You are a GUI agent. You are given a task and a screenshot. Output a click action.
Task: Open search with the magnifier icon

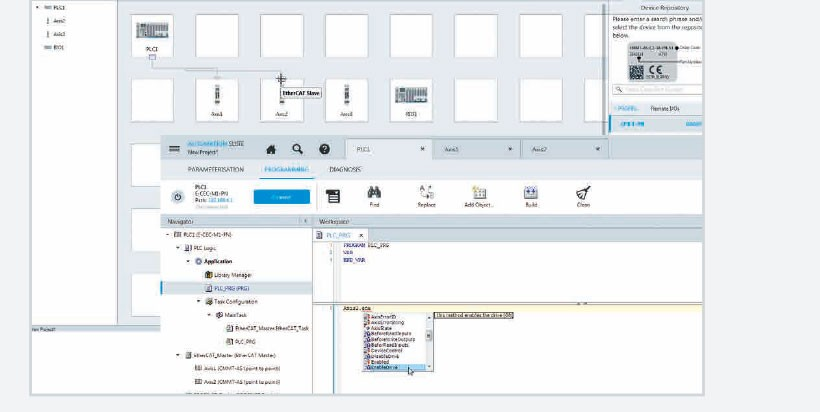pyautogui.click(x=297, y=149)
